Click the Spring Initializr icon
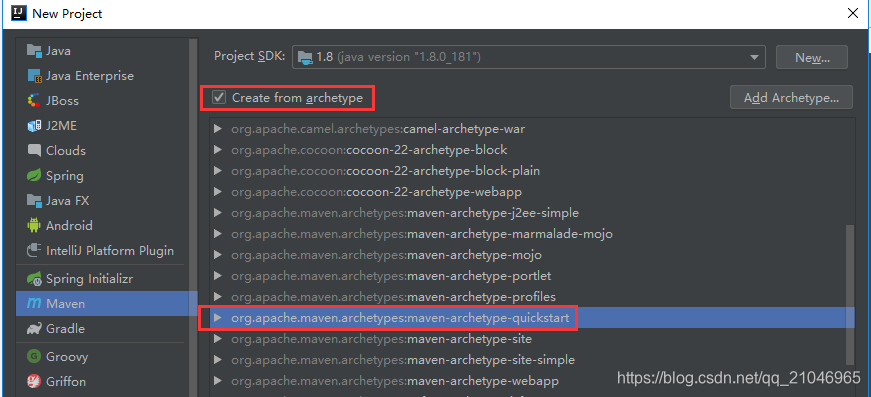This screenshot has width=871, height=397. [x=34, y=279]
